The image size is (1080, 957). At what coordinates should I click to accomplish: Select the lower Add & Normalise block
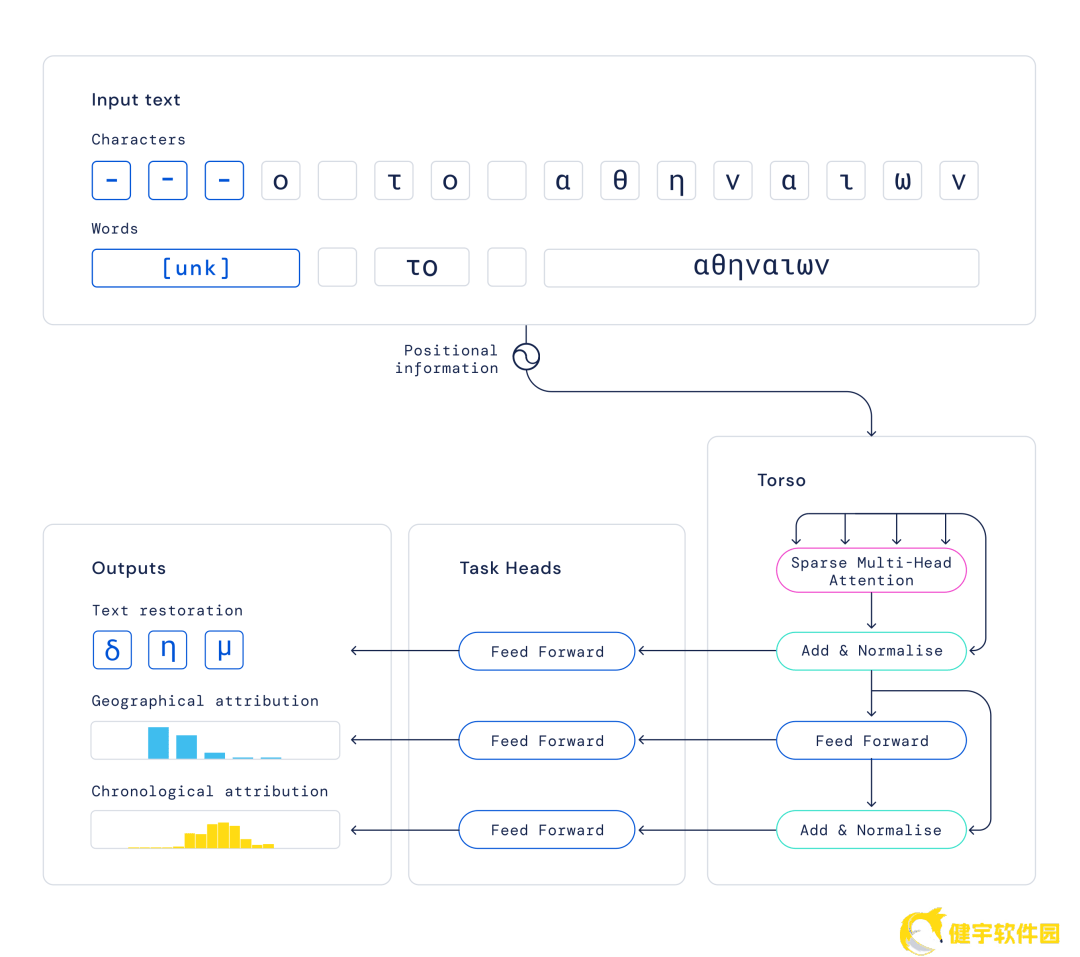pyautogui.click(x=871, y=830)
